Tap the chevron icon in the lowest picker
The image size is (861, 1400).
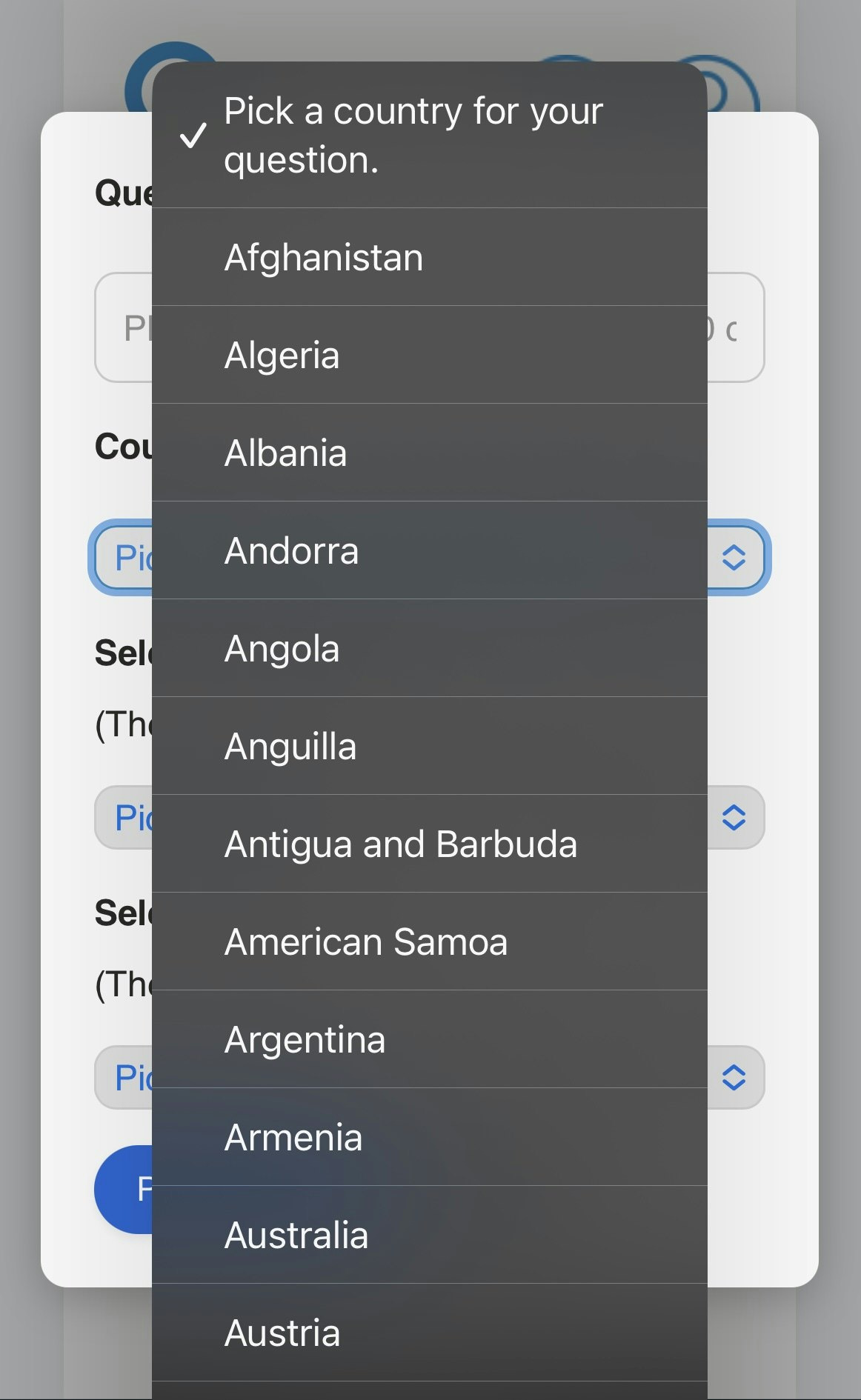[734, 1078]
